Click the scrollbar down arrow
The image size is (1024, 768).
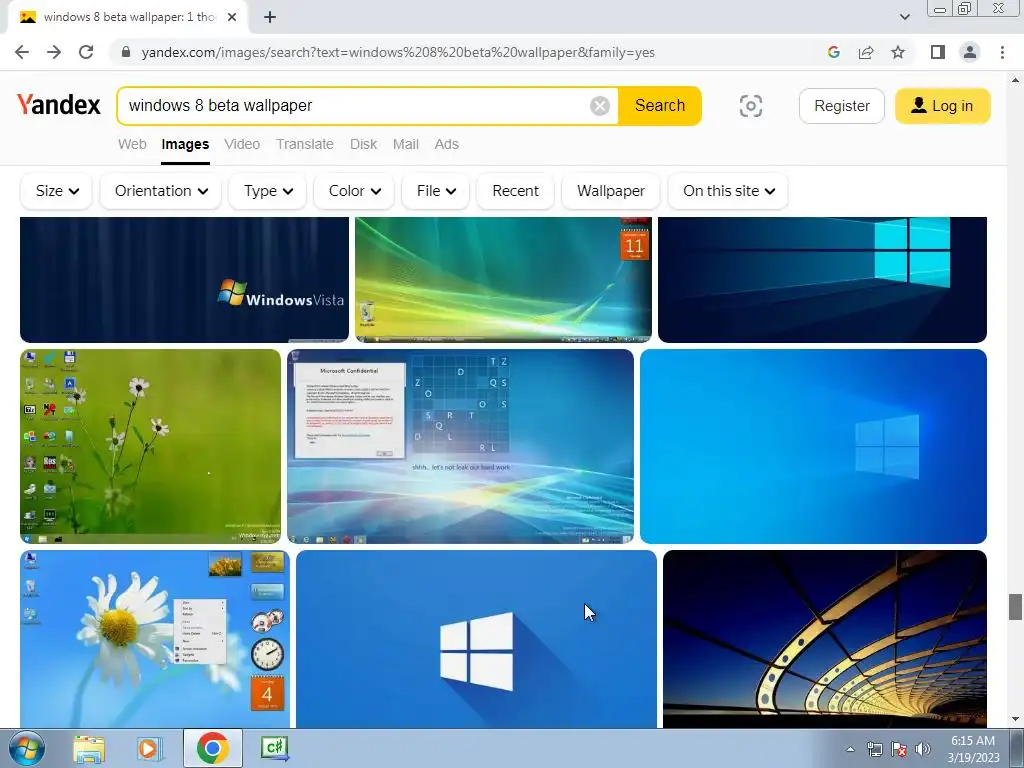click(1014, 720)
